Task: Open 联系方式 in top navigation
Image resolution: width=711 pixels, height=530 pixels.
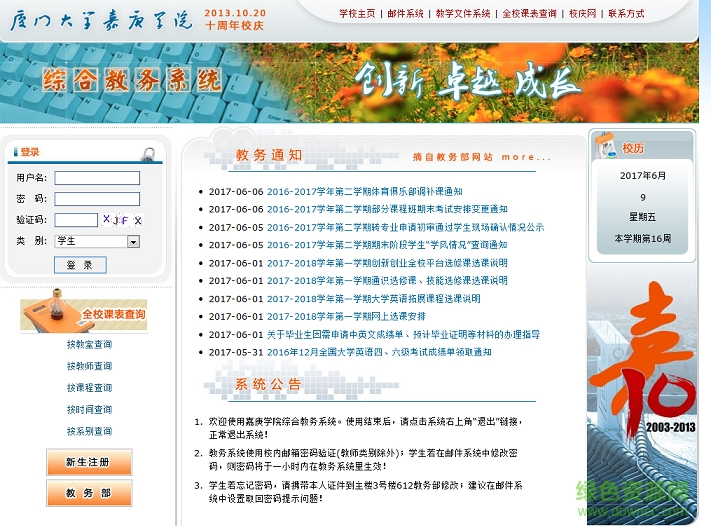Action: (626, 14)
